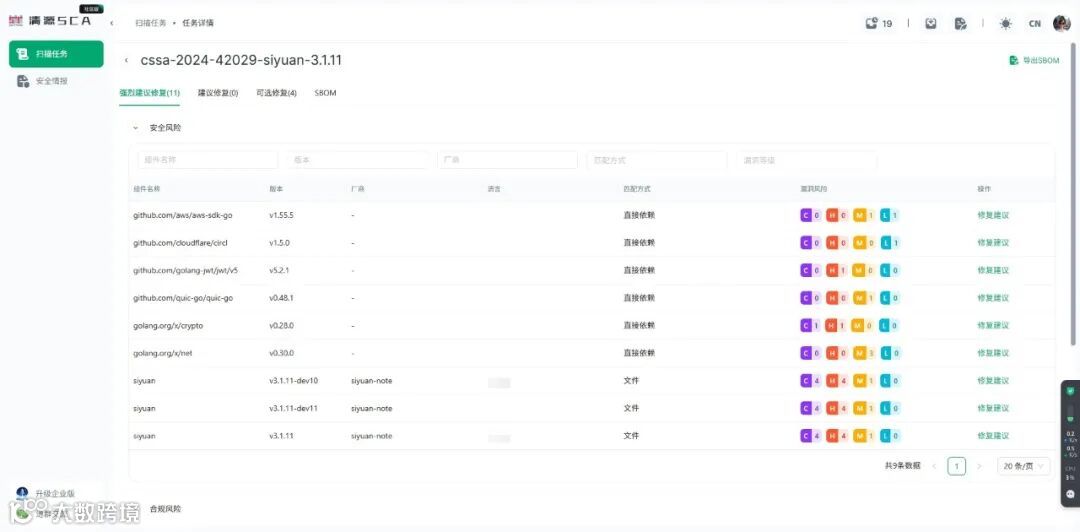Click red H badge in siyuan v3.1.11-dev10 row
Image resolution: width=1080 pixels, height=532 pixels.
(x=836, y=380)
